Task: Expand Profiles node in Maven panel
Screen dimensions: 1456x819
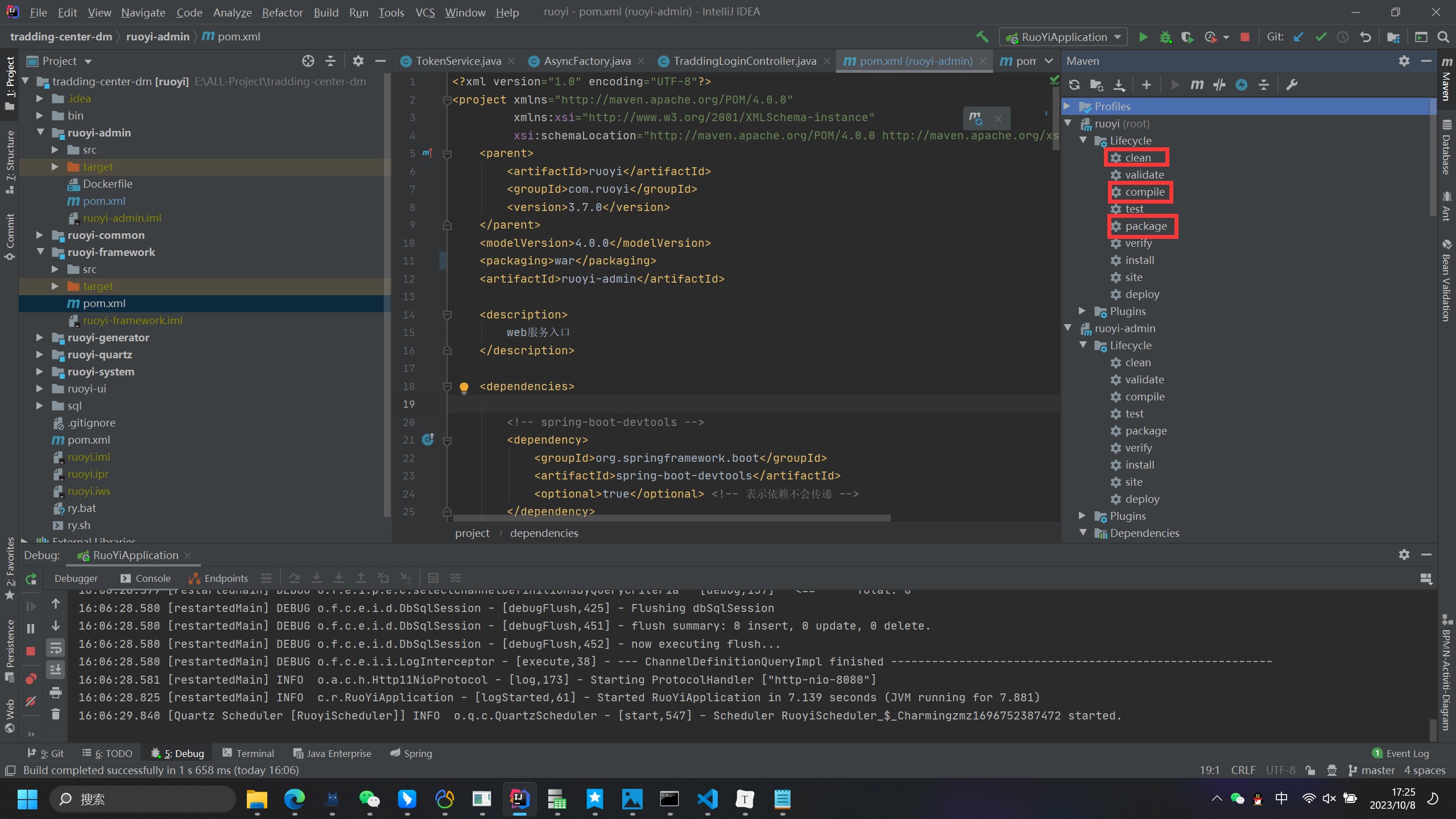Action: 1067,106
